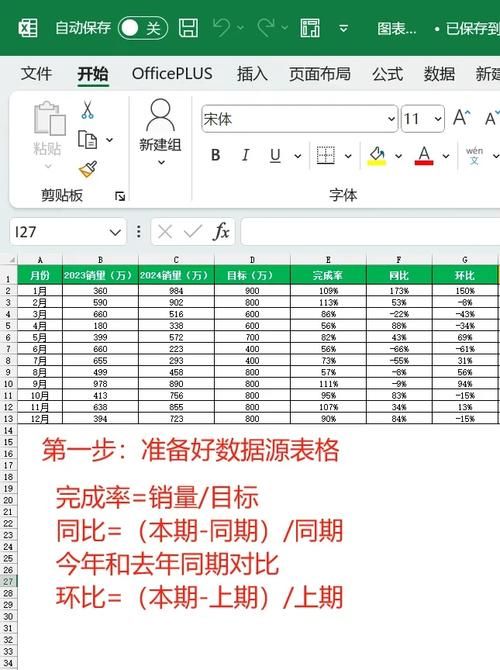The image size is (500, 670).
Task: Open the underline style dropdown arrow
Action: pos(297,156)
